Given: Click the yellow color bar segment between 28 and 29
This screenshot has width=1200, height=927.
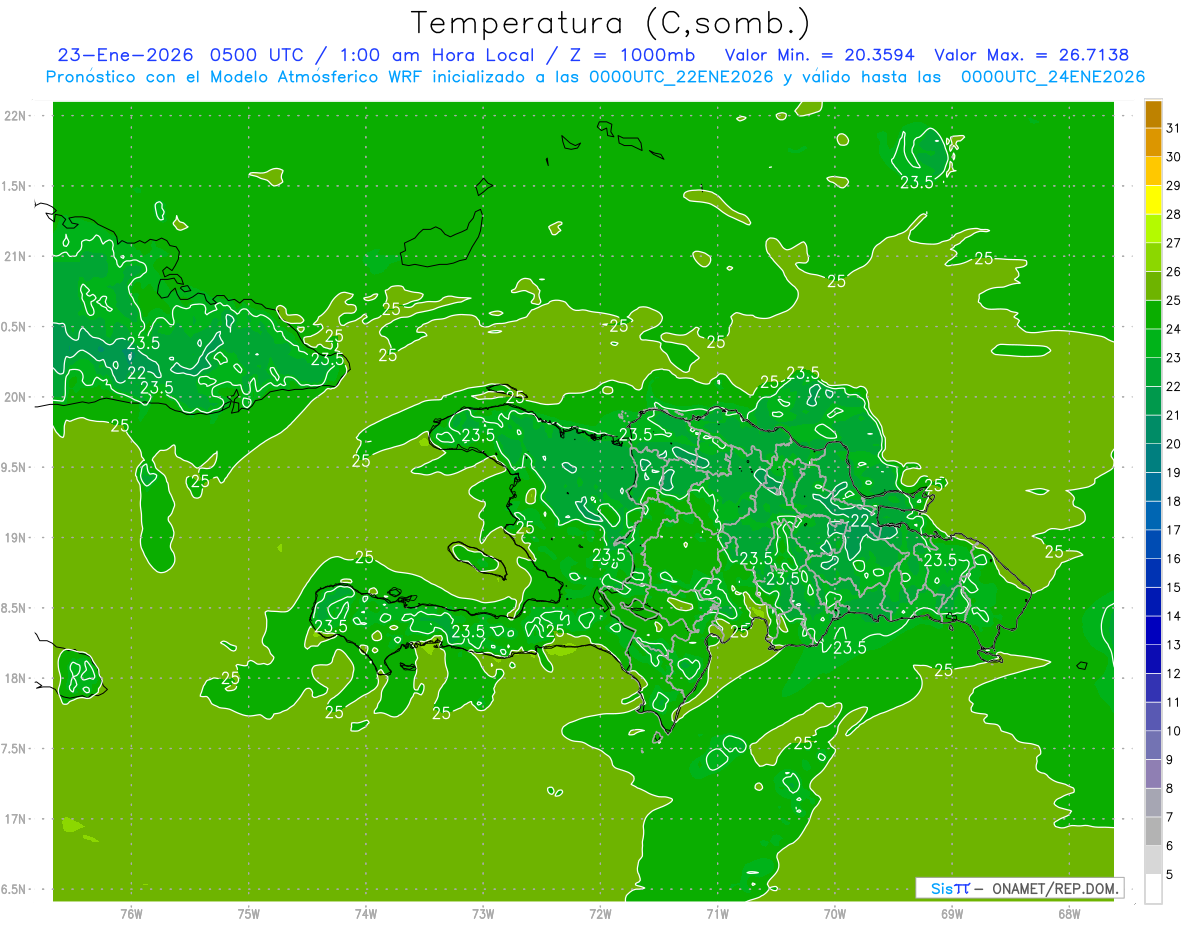Looking at the screenshot, I should pos(1153,200).
